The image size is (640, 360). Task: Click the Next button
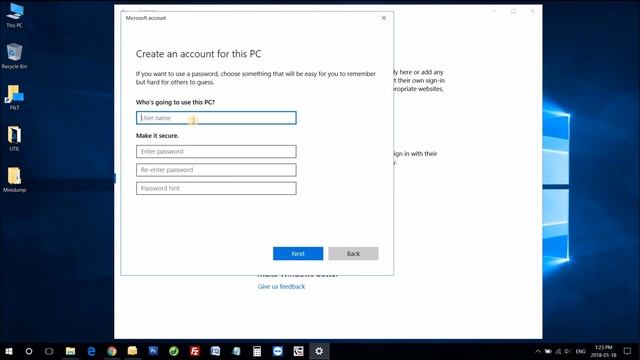click(298, 253)
